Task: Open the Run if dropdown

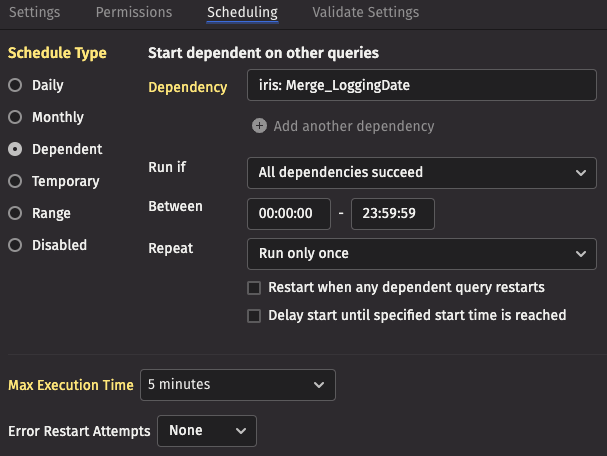Action: coord(421,173)
